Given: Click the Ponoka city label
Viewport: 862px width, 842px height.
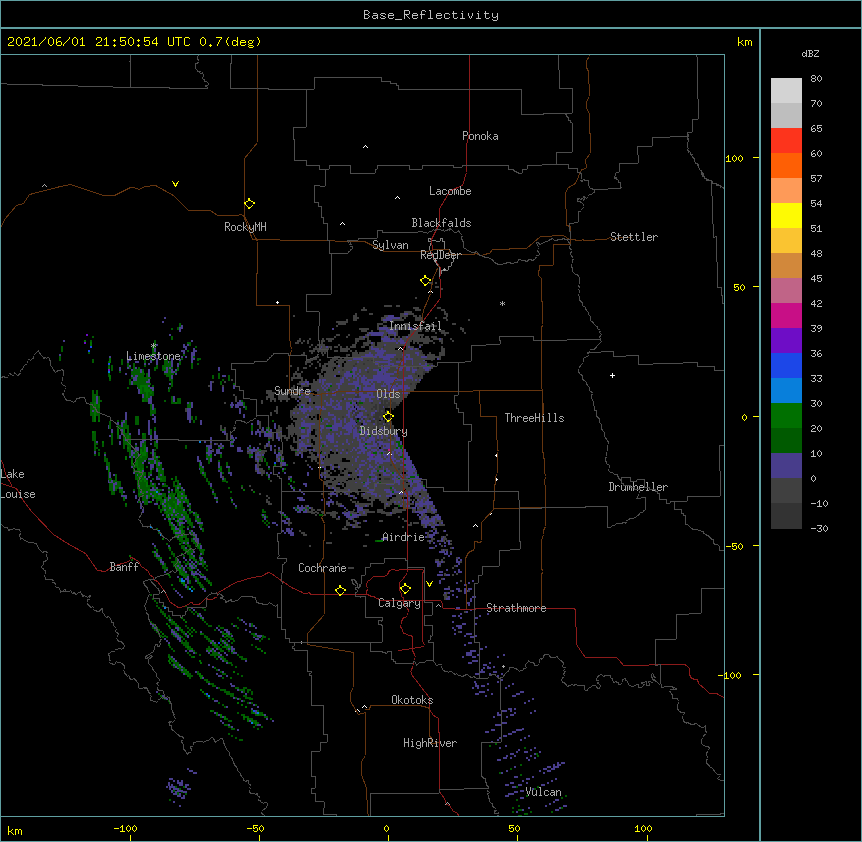Looking at the screenshot, I should click(x=480, y=136).
